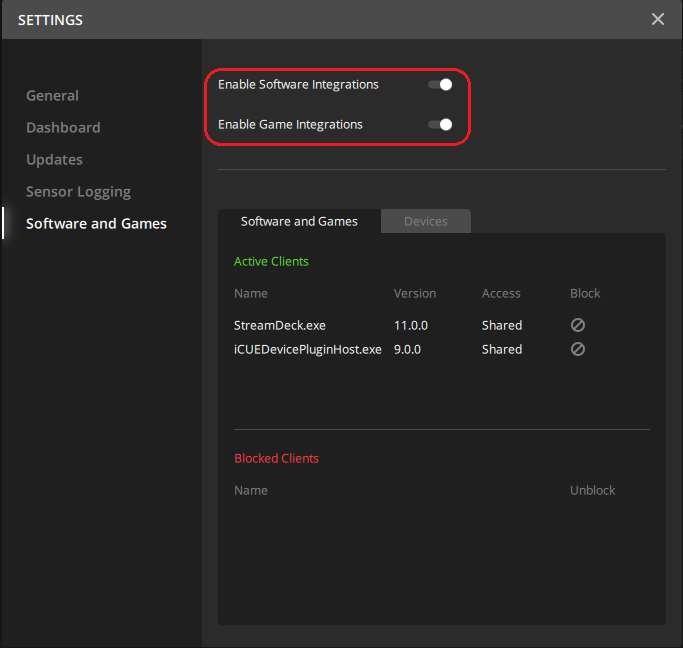
Task: Click the Block column header
Action: click(x=585, y=293)
